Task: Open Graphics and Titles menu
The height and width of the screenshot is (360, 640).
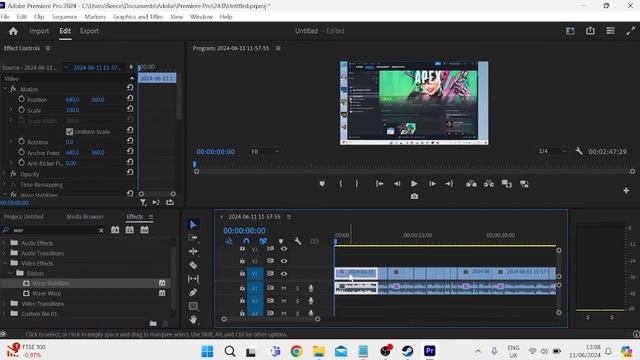Action: [x=138, y=17]
